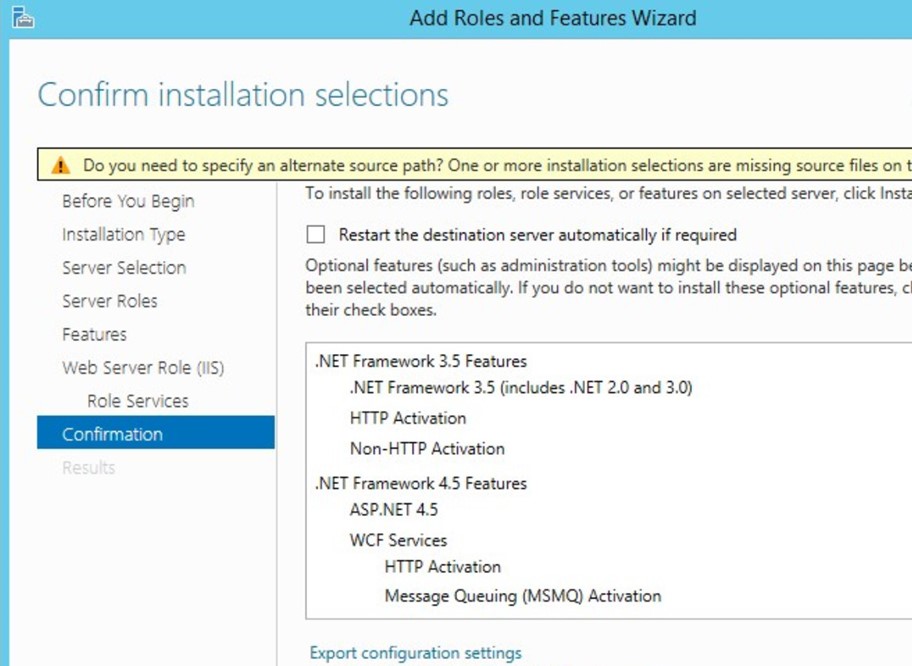Switch to the Server Roles step

[109, 301]
